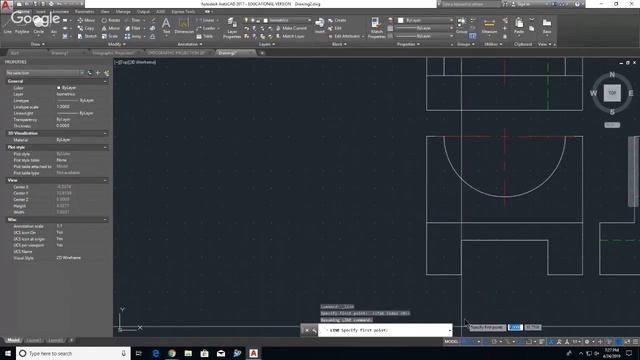Toggle Clean Screen in the status bar
The width and height of the screenshot is (640, 360).
coord(627,342)
